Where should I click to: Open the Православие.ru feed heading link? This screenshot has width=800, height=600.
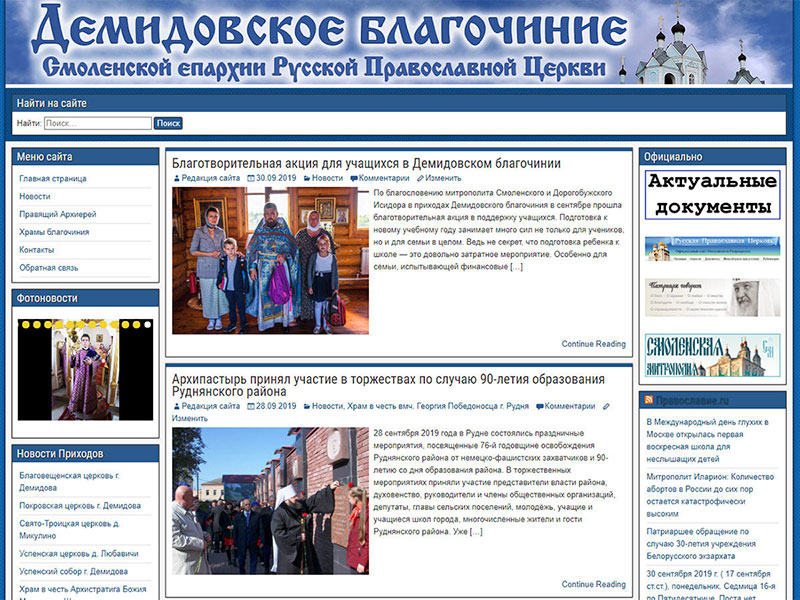(x=692, y=401)
